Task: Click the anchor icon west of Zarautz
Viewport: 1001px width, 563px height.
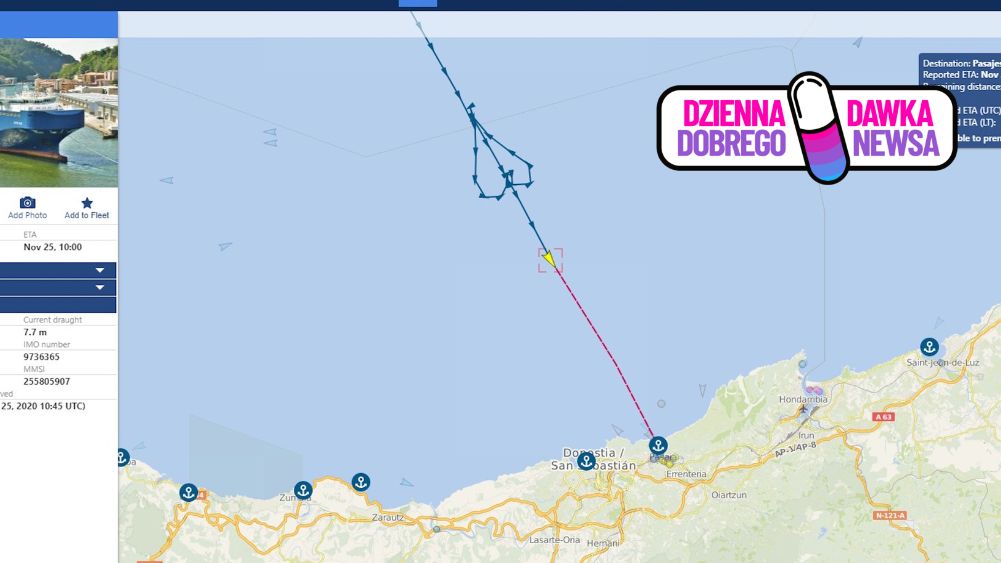Action: 361,482
